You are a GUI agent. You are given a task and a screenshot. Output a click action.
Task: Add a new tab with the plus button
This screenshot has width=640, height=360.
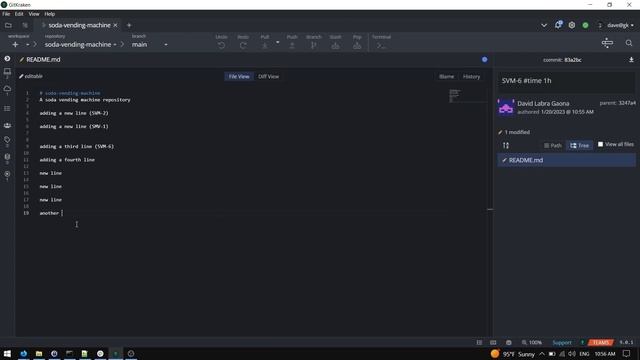pos(129,25)
